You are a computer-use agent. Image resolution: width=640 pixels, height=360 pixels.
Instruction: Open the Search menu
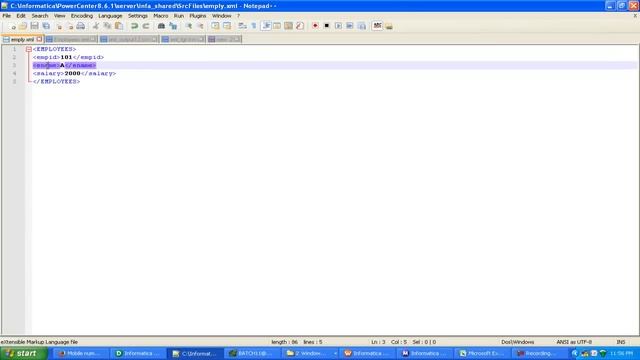point(40,16)
